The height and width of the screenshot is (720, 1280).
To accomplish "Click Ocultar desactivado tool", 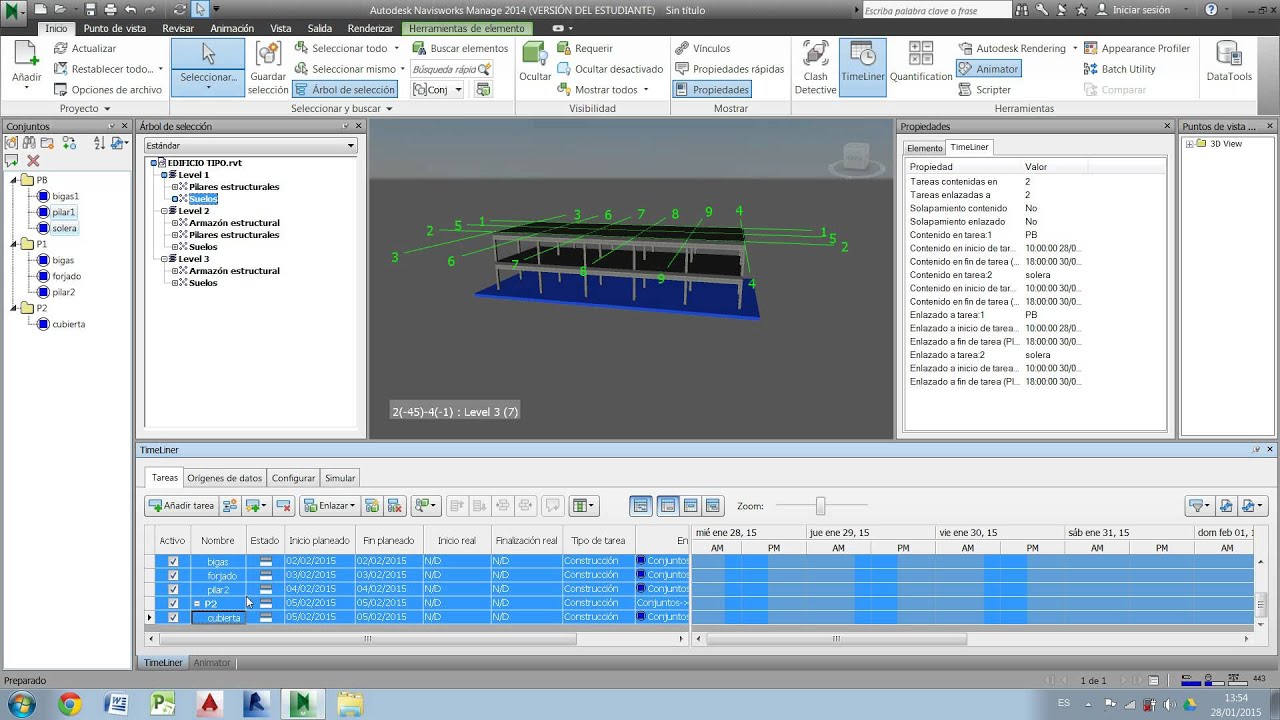I will click(610, 69).
